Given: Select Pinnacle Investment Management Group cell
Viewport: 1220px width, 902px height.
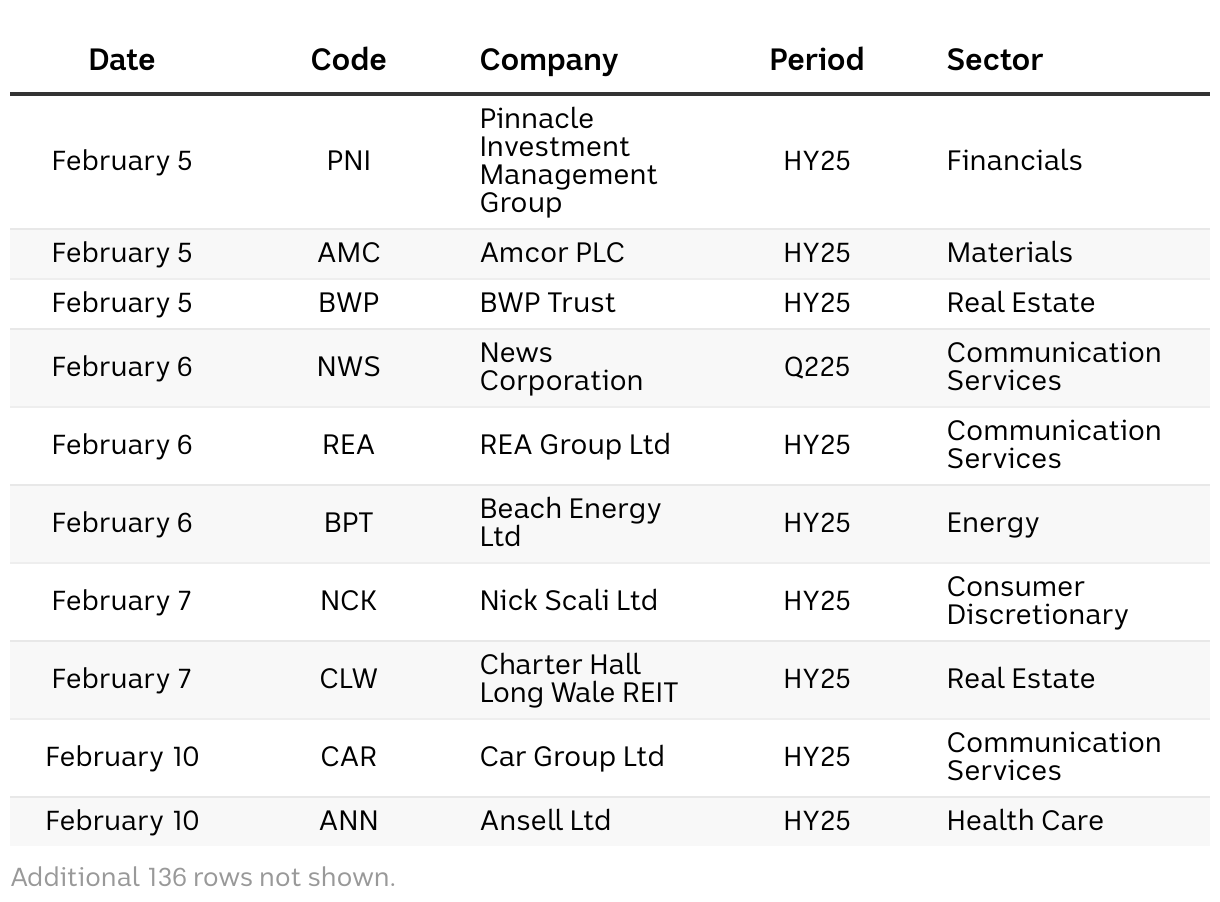Looking at the screenshot, I should click(x=568, y=161).
